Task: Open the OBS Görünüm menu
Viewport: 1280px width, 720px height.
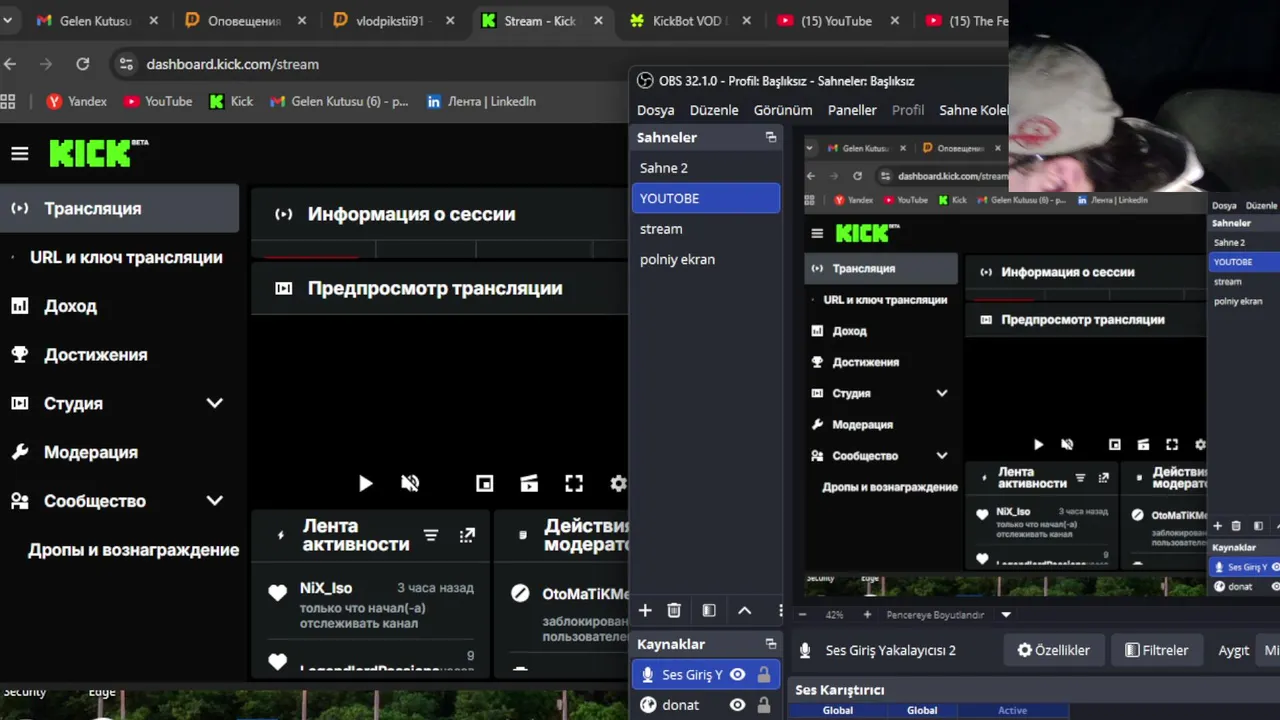Action: click(783, 110)
